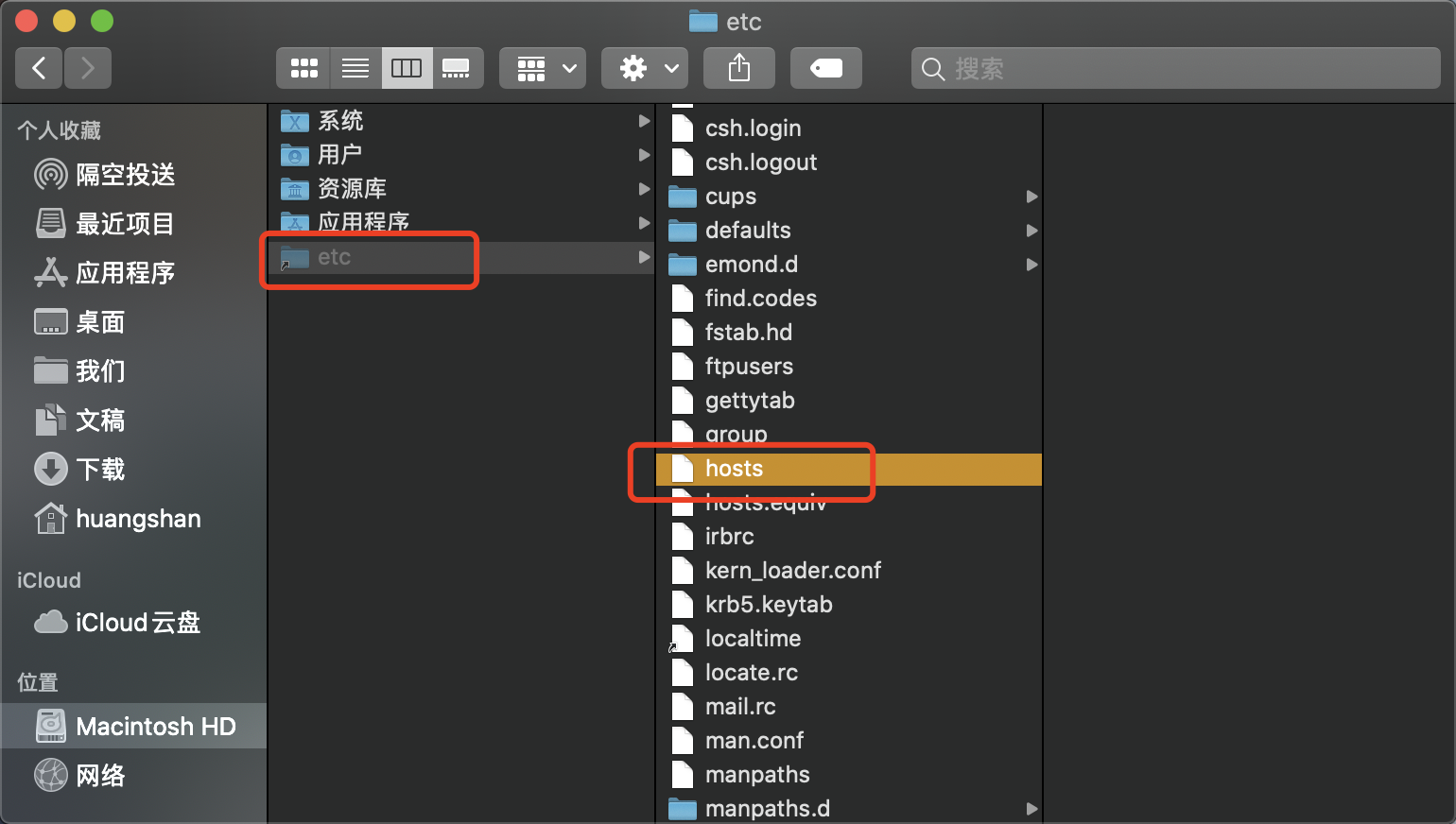Open 应用程序 in the sidebar
The image size is (1456, 824).
click(132, 273)
